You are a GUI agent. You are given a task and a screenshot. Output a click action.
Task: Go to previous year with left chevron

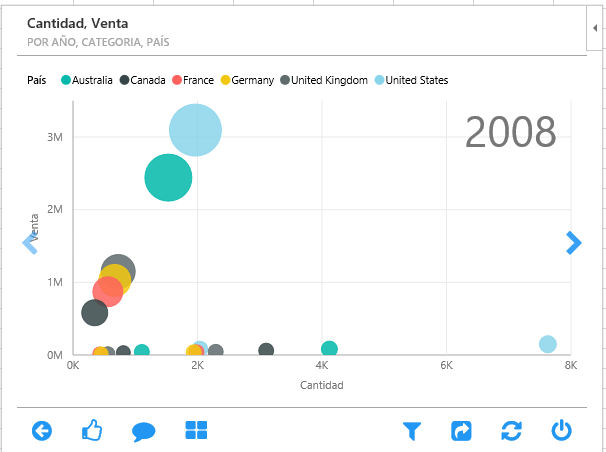coord(29,243)
